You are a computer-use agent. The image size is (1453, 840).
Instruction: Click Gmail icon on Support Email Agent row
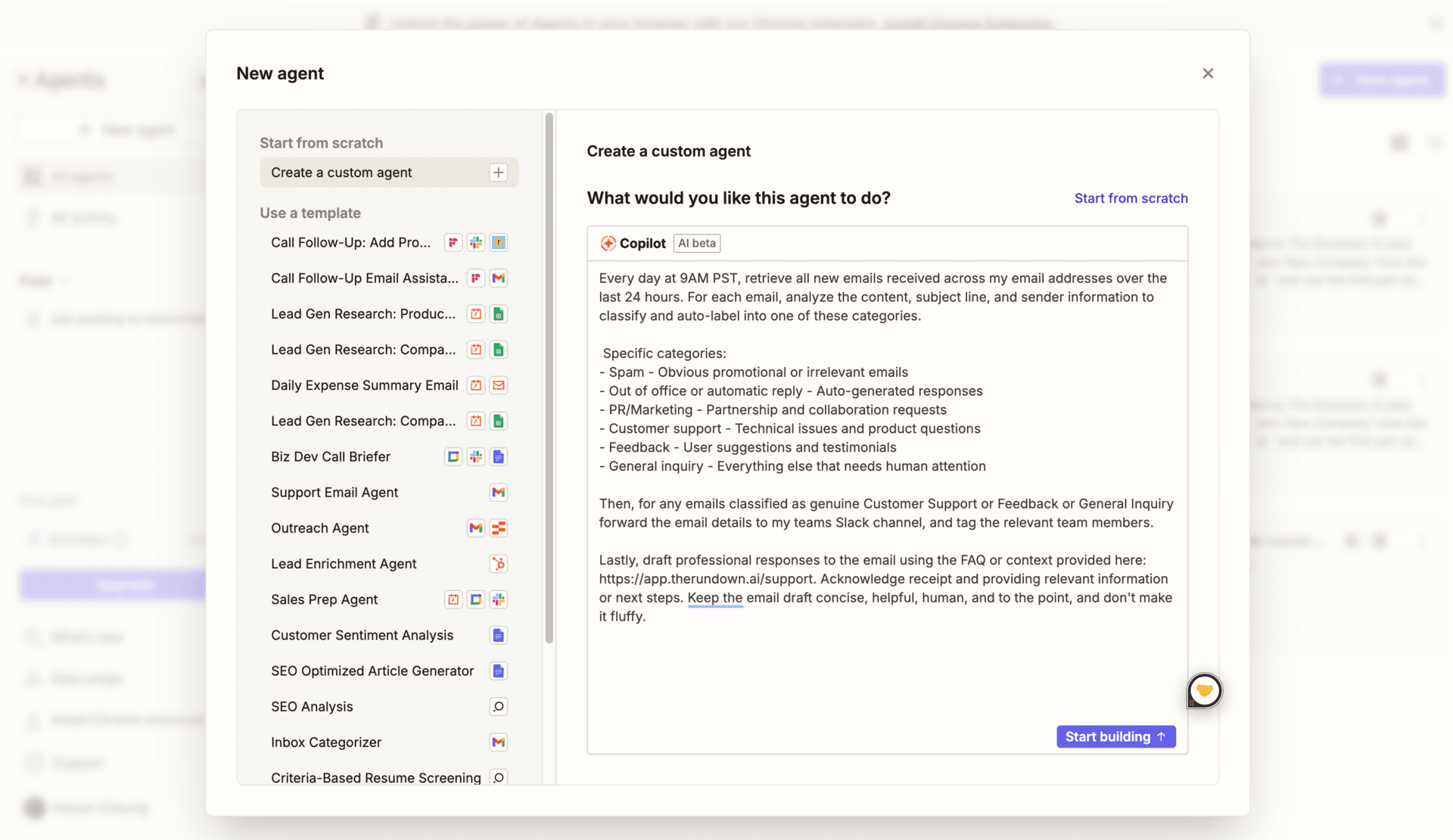click(498, 493)
